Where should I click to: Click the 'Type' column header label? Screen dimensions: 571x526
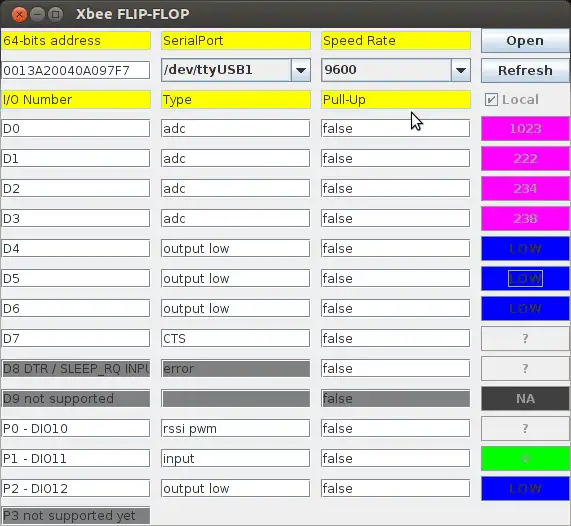pyautogui.click(x=236, y=99)
